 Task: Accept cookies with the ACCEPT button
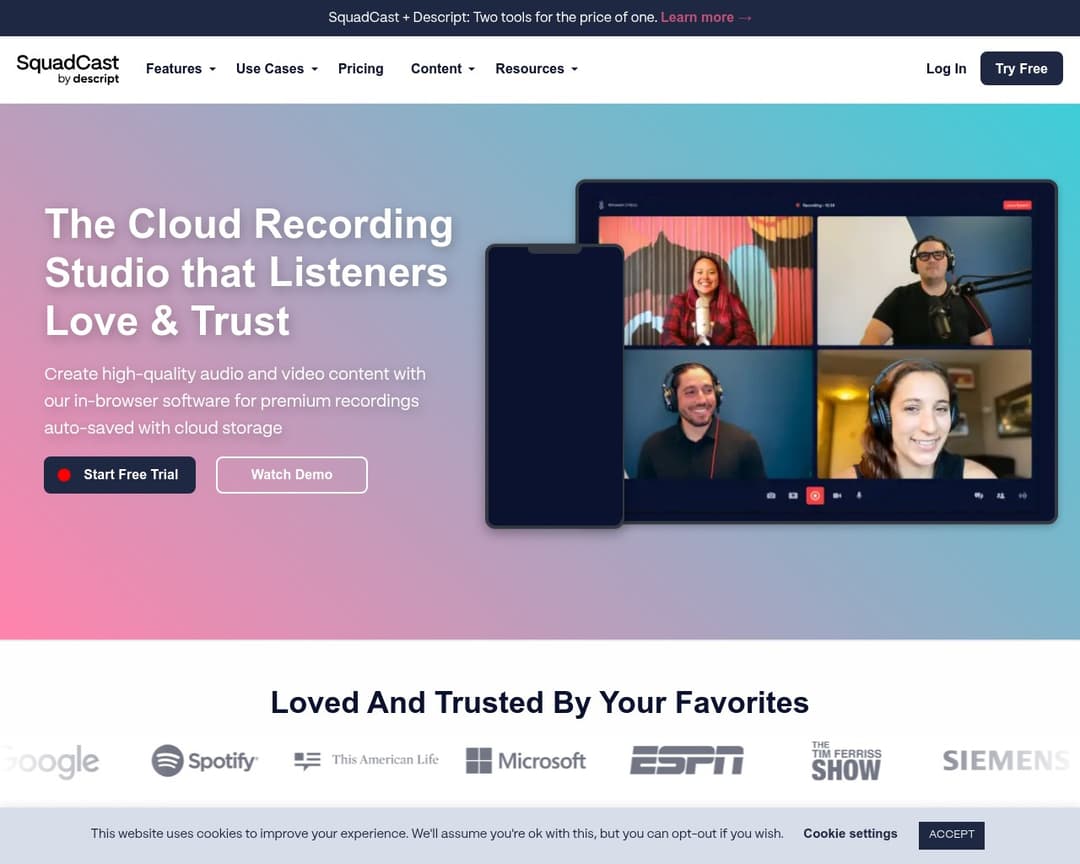pyautogui.click(x=951, y=834)
